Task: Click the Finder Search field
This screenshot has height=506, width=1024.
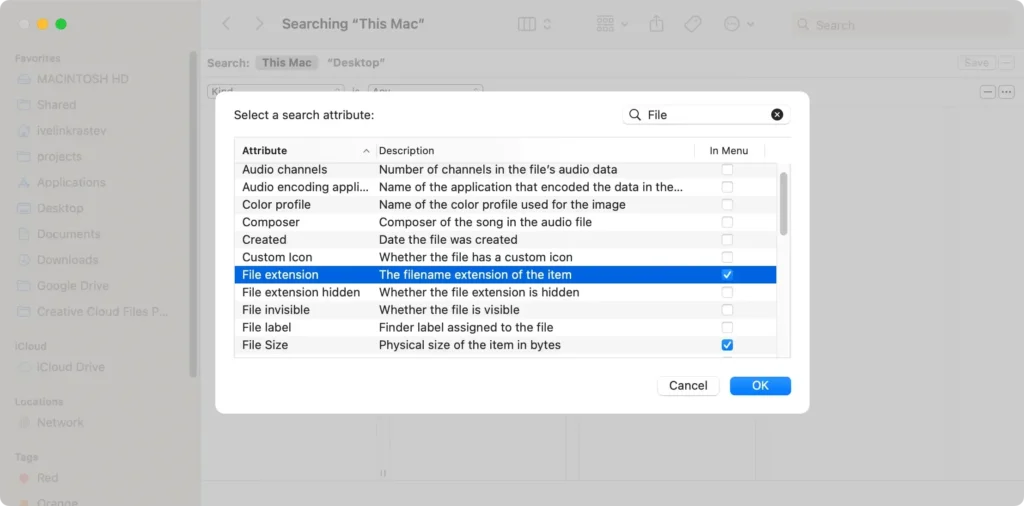Action: 903,25
